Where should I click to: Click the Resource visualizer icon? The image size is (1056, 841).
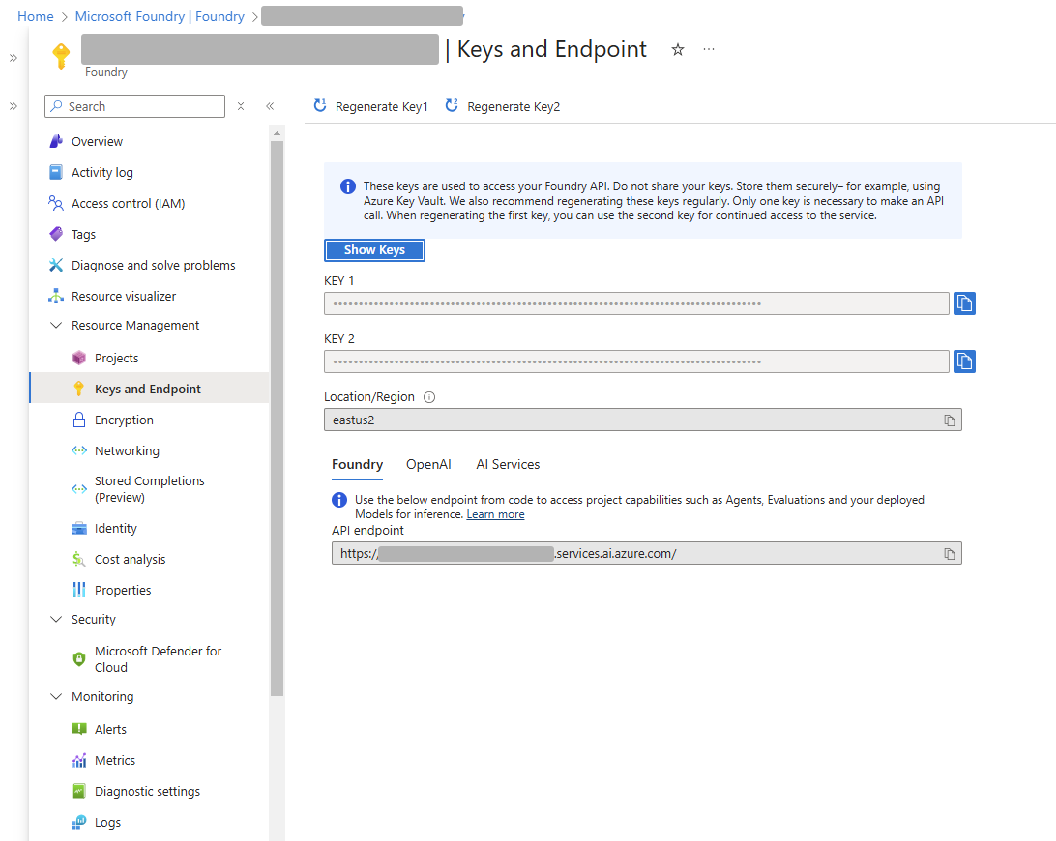point(56,296)
